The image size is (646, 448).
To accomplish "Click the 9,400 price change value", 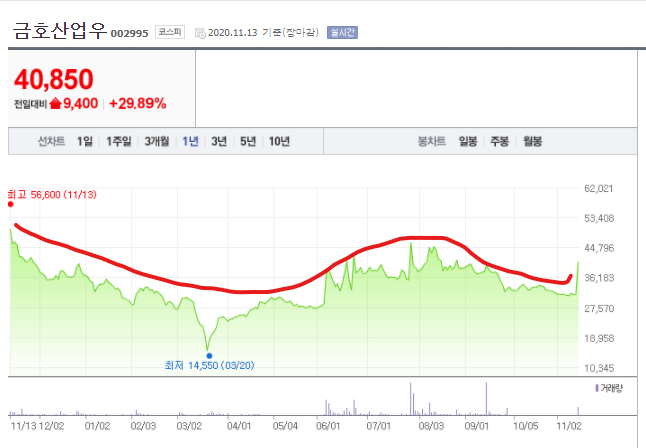I will [x=81, y=103].
